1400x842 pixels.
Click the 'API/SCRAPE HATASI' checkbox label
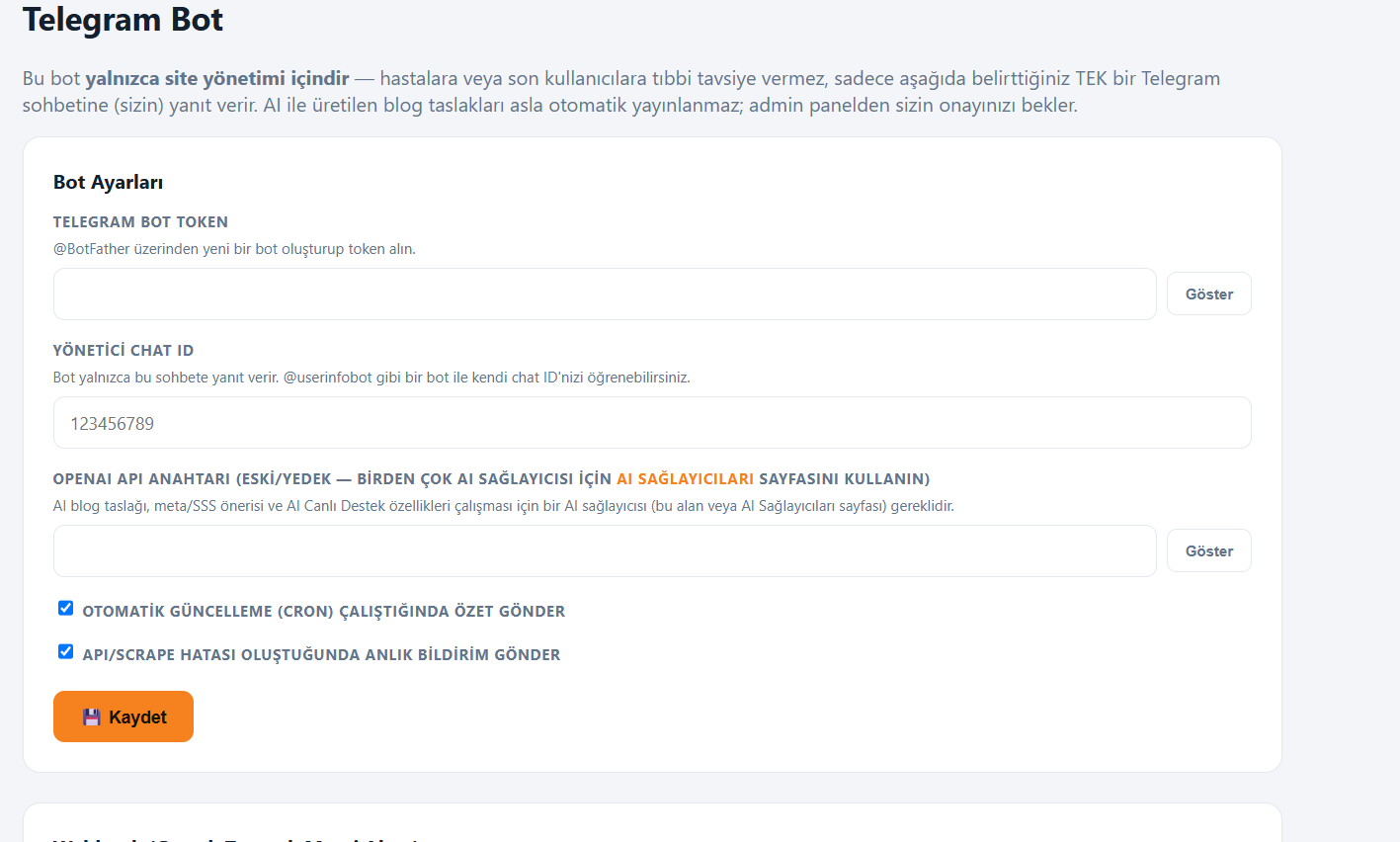(x=321, y=655)
